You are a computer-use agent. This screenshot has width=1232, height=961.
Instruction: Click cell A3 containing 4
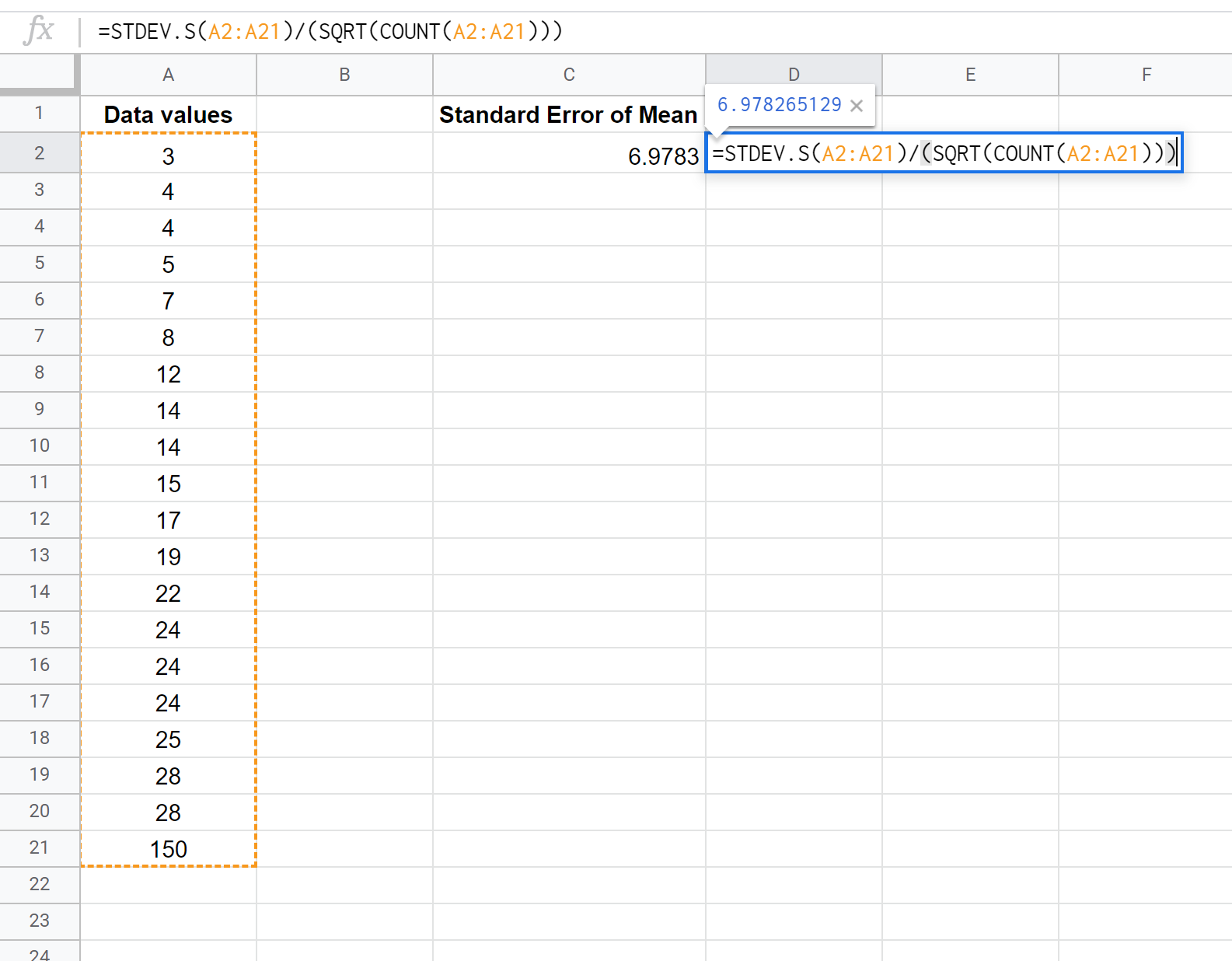point(169,191)
